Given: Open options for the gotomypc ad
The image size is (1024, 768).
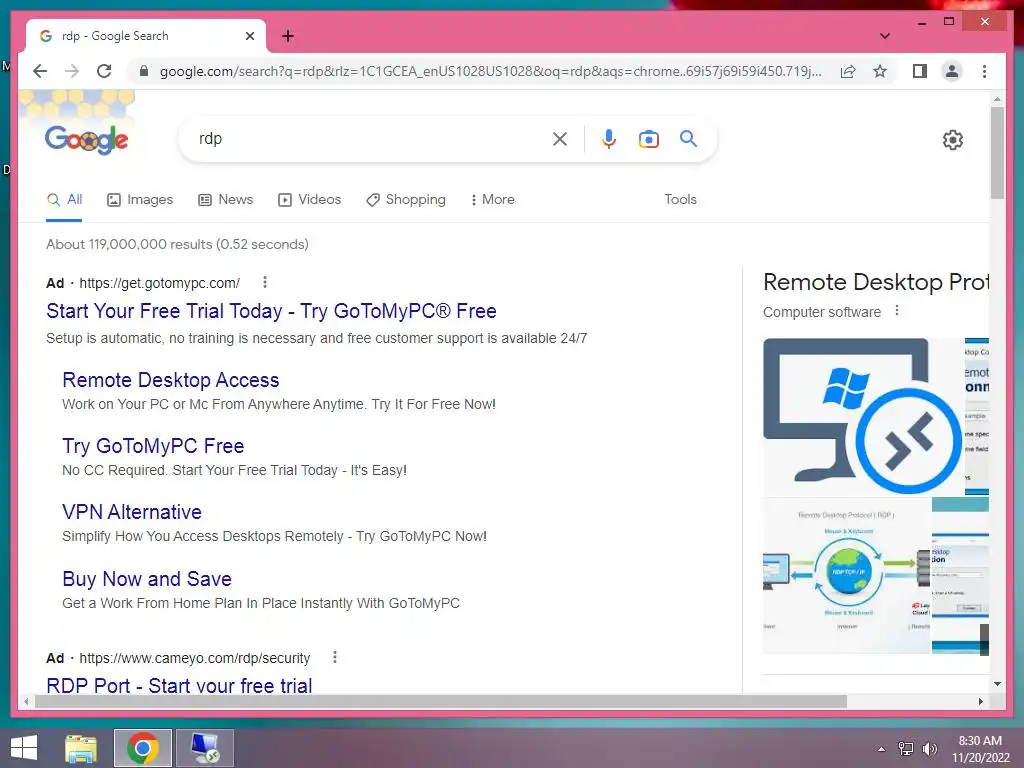Looking at the screenshot, I should 264,282.
